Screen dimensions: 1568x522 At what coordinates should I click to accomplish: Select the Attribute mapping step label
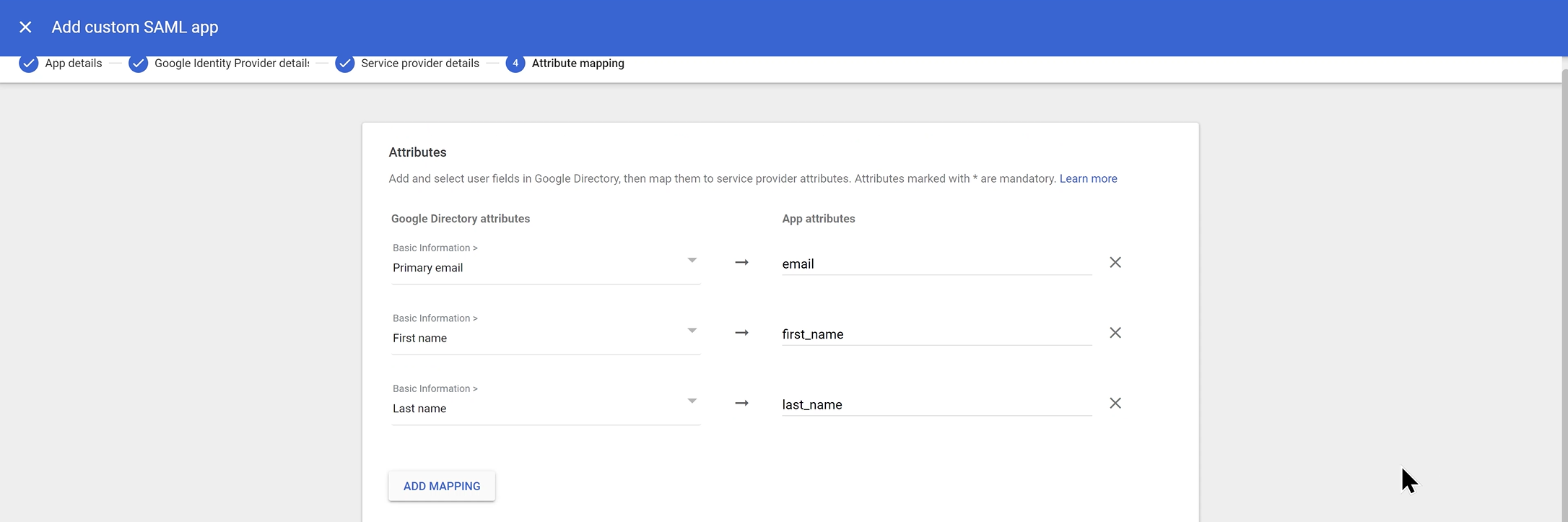pos(578,64)
